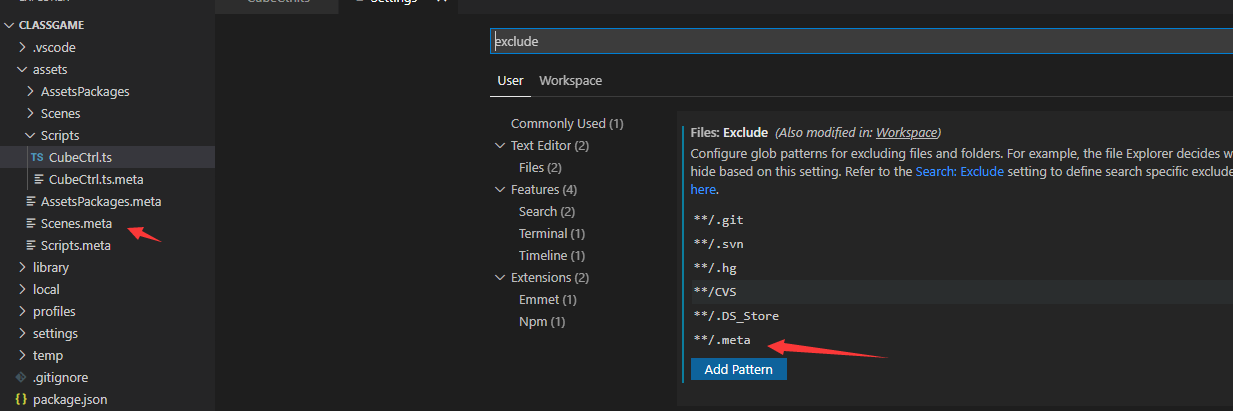Select the User settings tab

coord(510,80)
